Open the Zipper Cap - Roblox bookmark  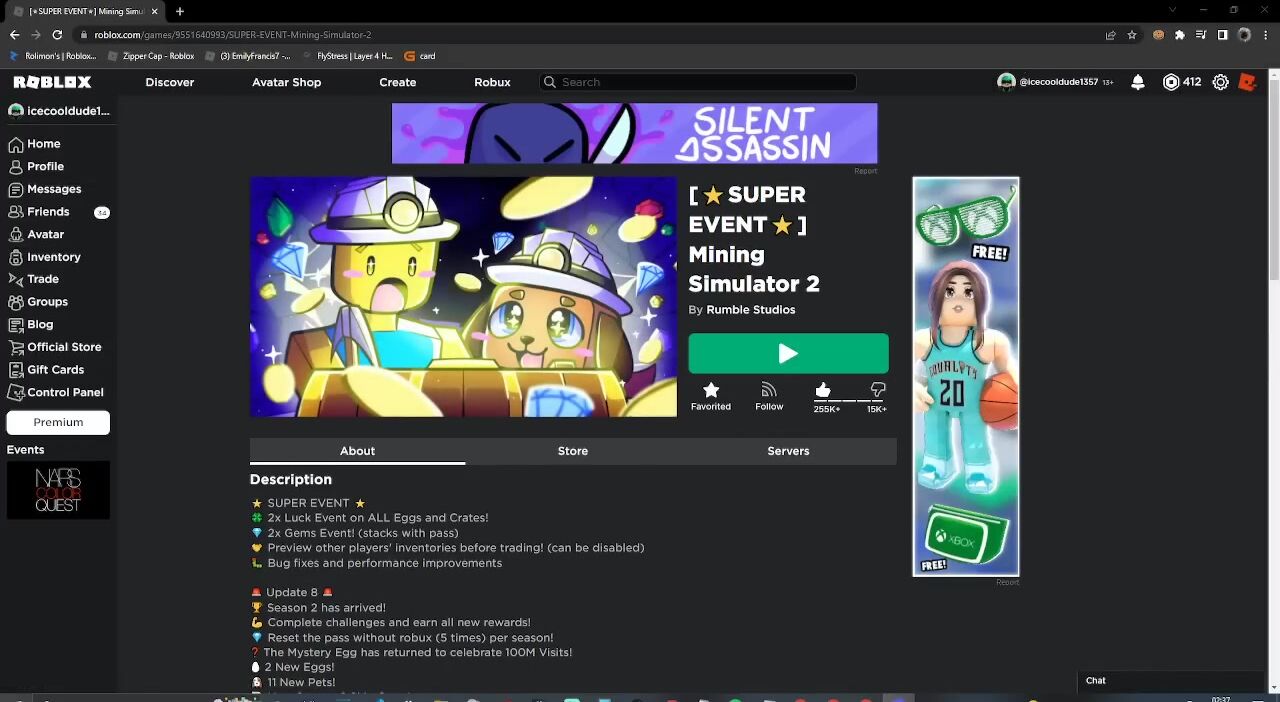tap(151, 56)
